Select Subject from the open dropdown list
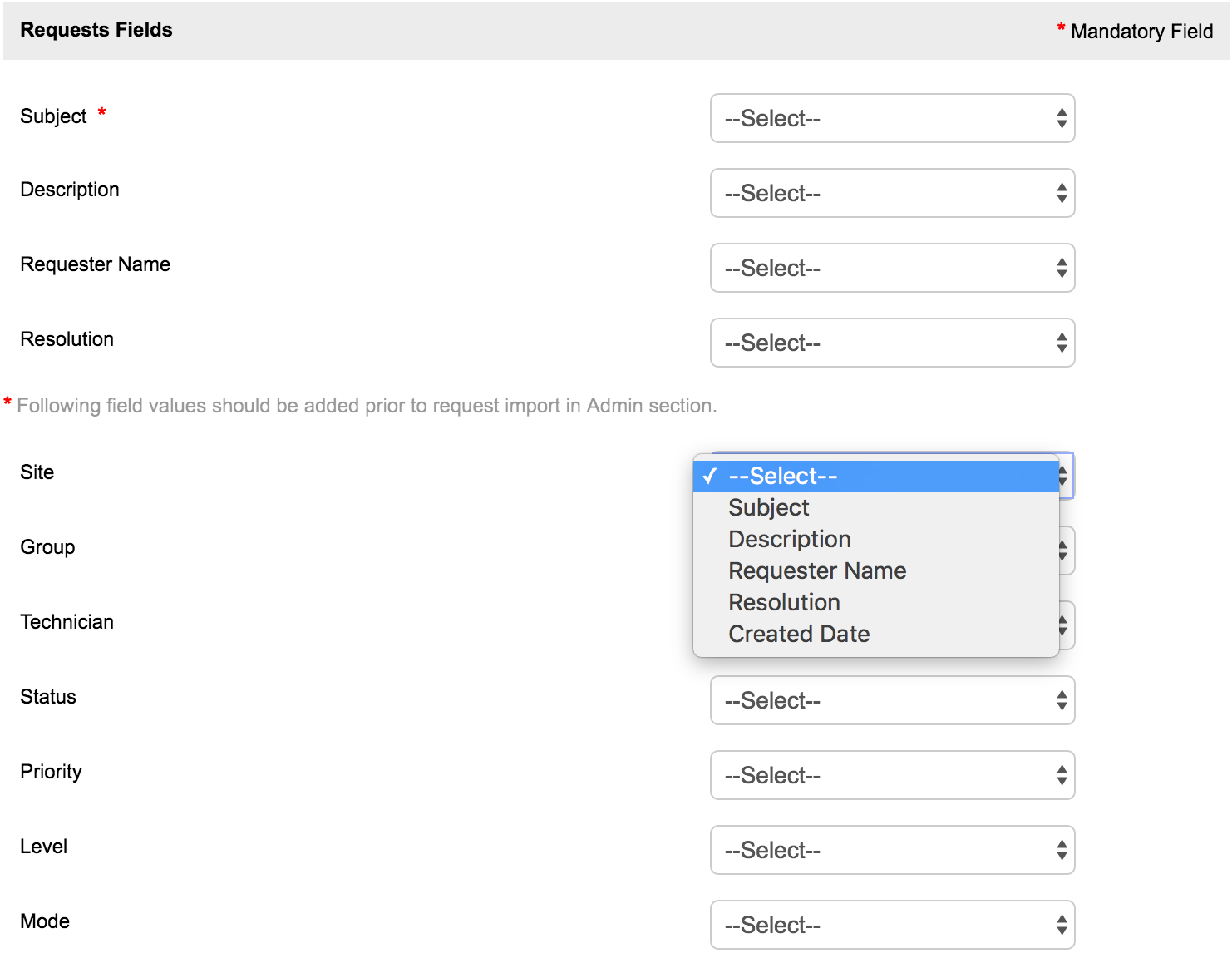 click(x=769, y=508)
